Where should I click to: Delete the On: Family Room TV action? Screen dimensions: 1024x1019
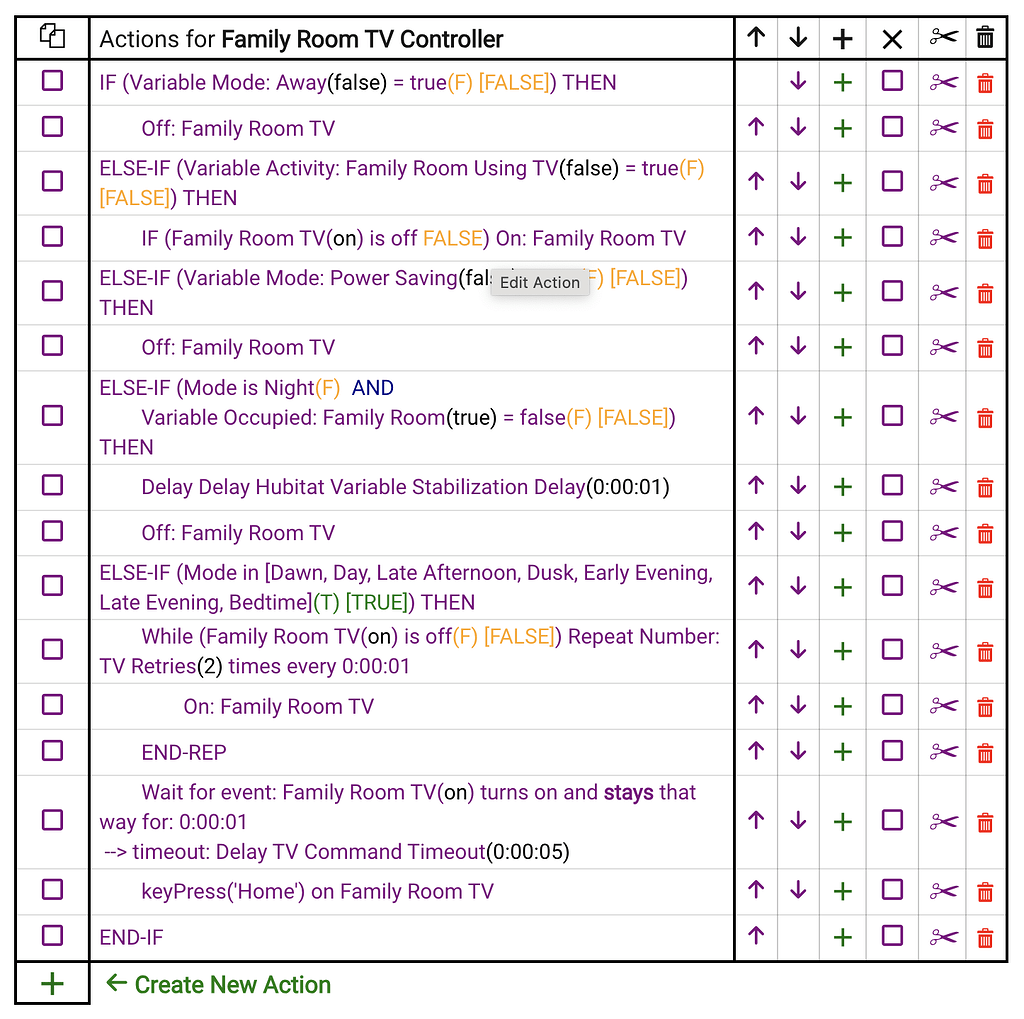pyautogui.click(x=985, y=707)
